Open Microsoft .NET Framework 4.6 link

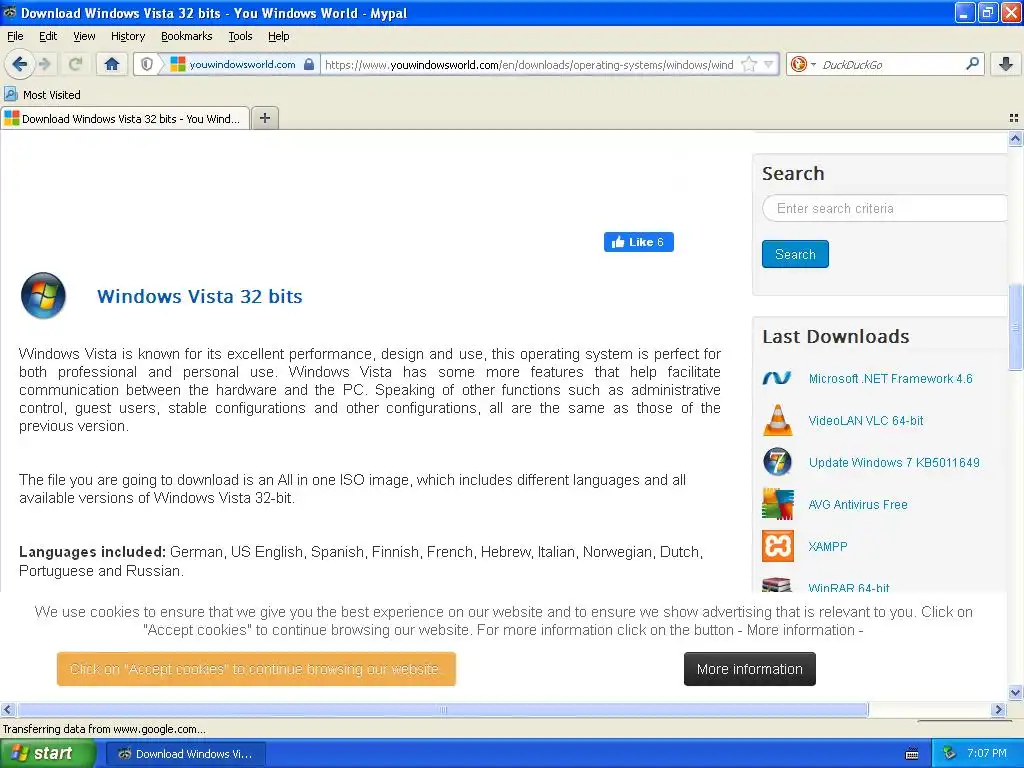click(890, 378)
